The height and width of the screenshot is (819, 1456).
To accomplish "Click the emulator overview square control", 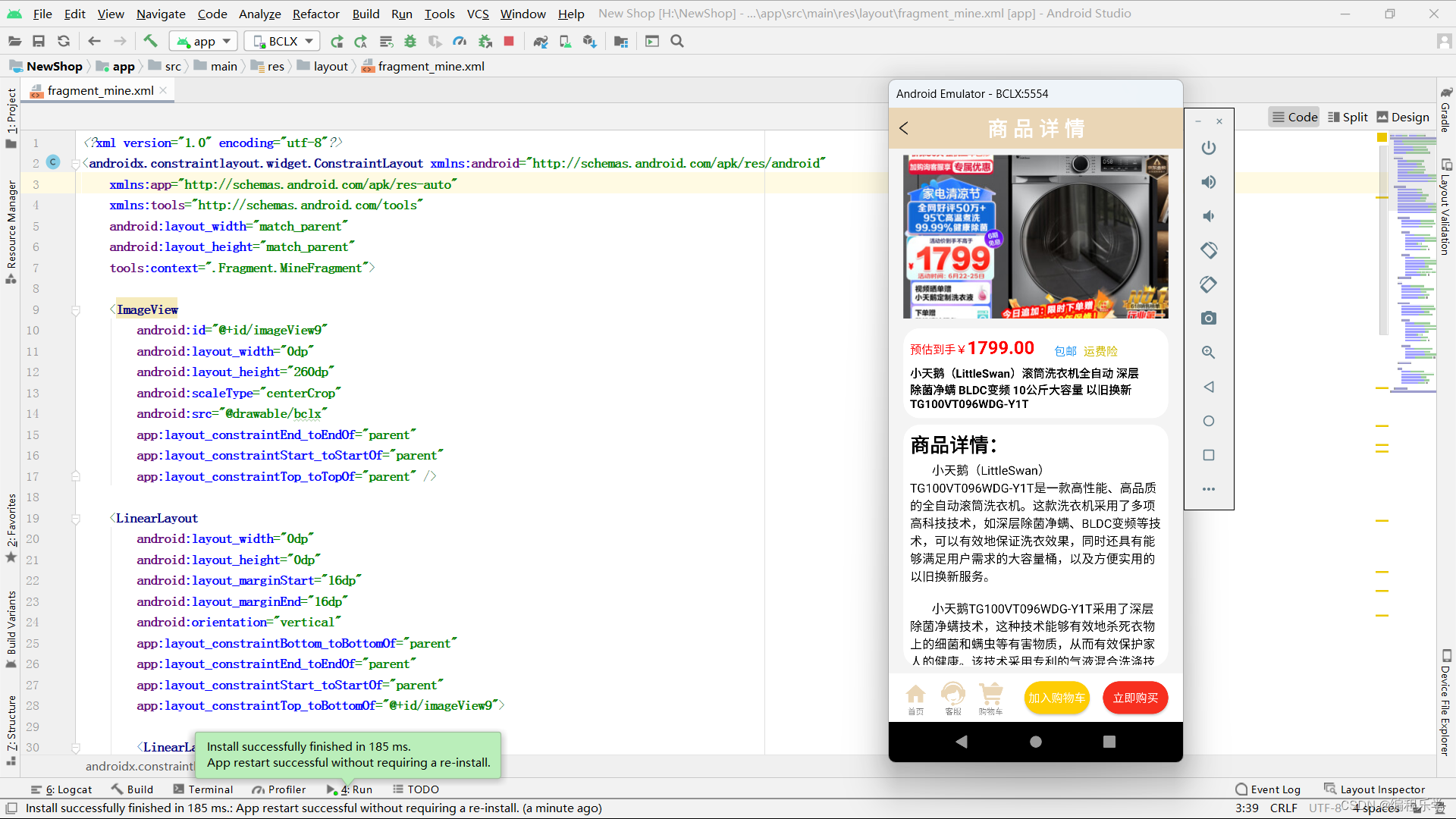I will tap(1209, 455).
